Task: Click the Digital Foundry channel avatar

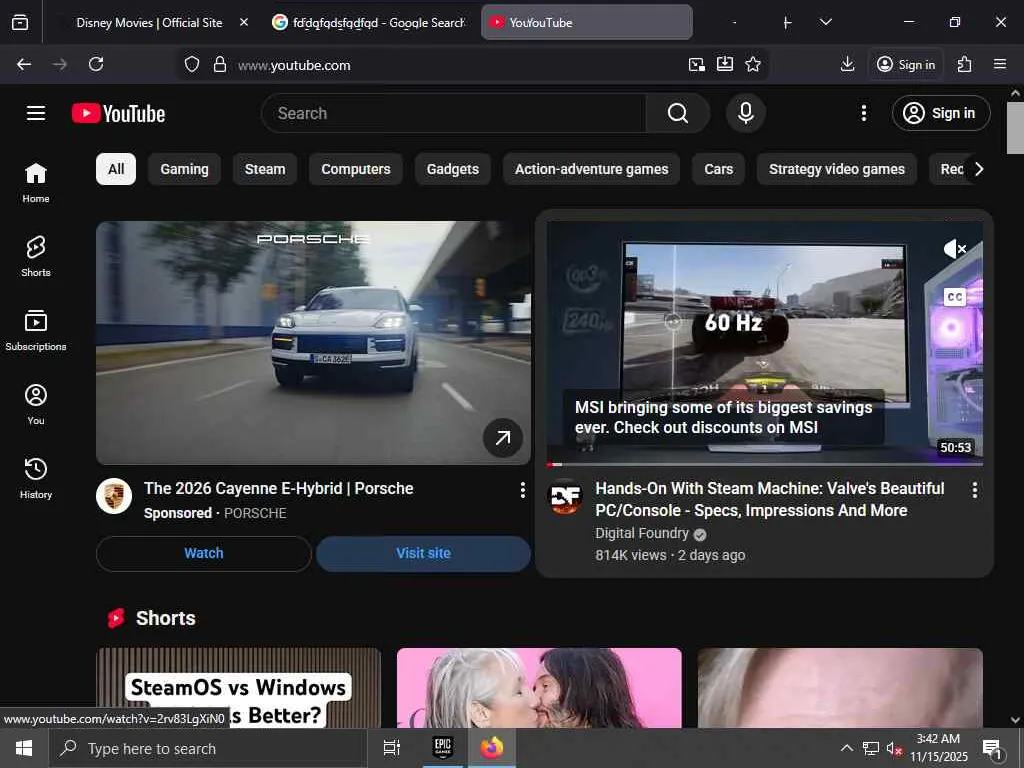Action: coord(565,496)
